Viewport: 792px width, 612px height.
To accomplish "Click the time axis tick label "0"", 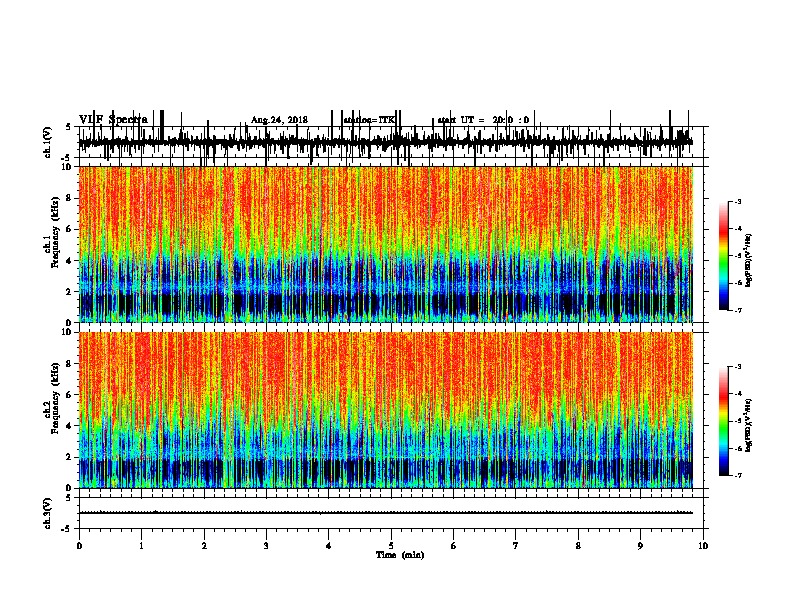I will [x=79, y=546].
